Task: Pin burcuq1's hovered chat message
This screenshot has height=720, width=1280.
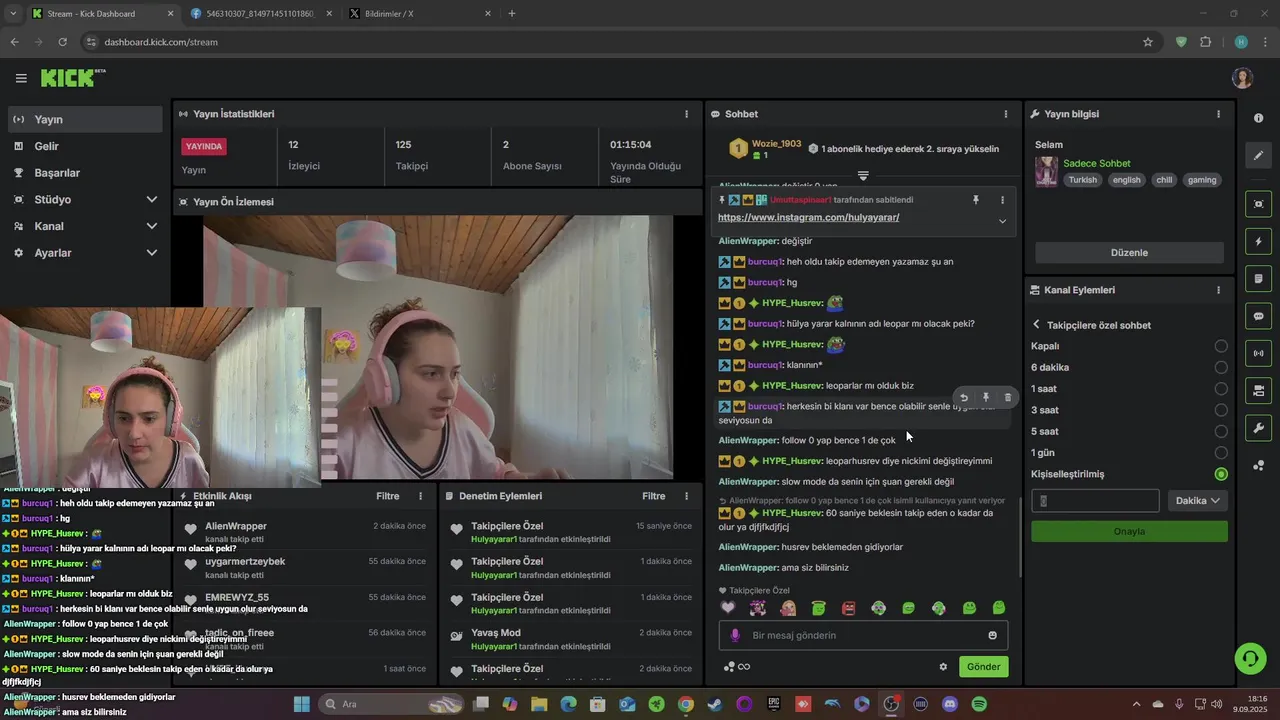Action: coord(986,397)
